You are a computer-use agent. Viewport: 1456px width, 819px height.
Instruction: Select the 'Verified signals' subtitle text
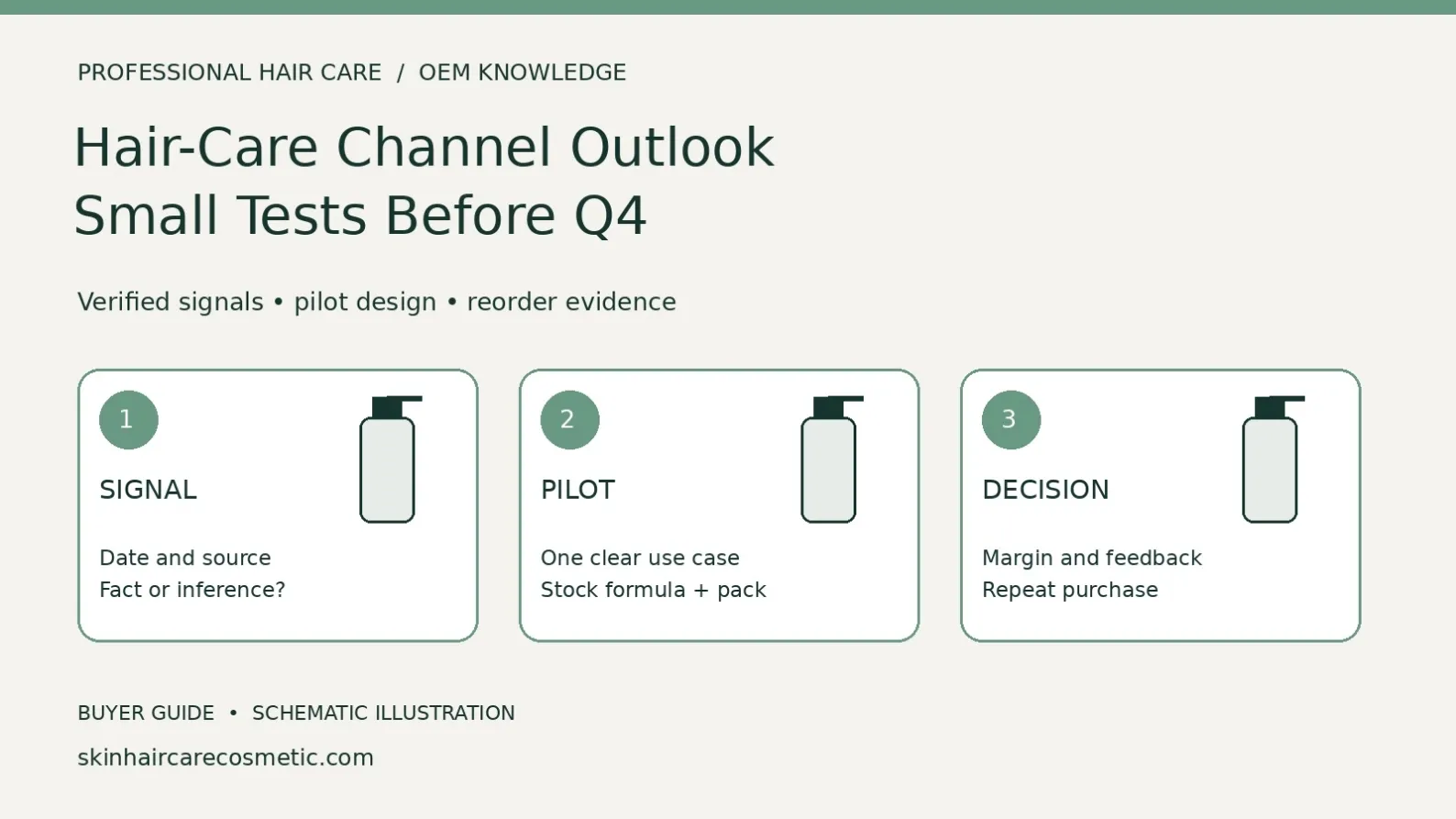pos(171,302)
